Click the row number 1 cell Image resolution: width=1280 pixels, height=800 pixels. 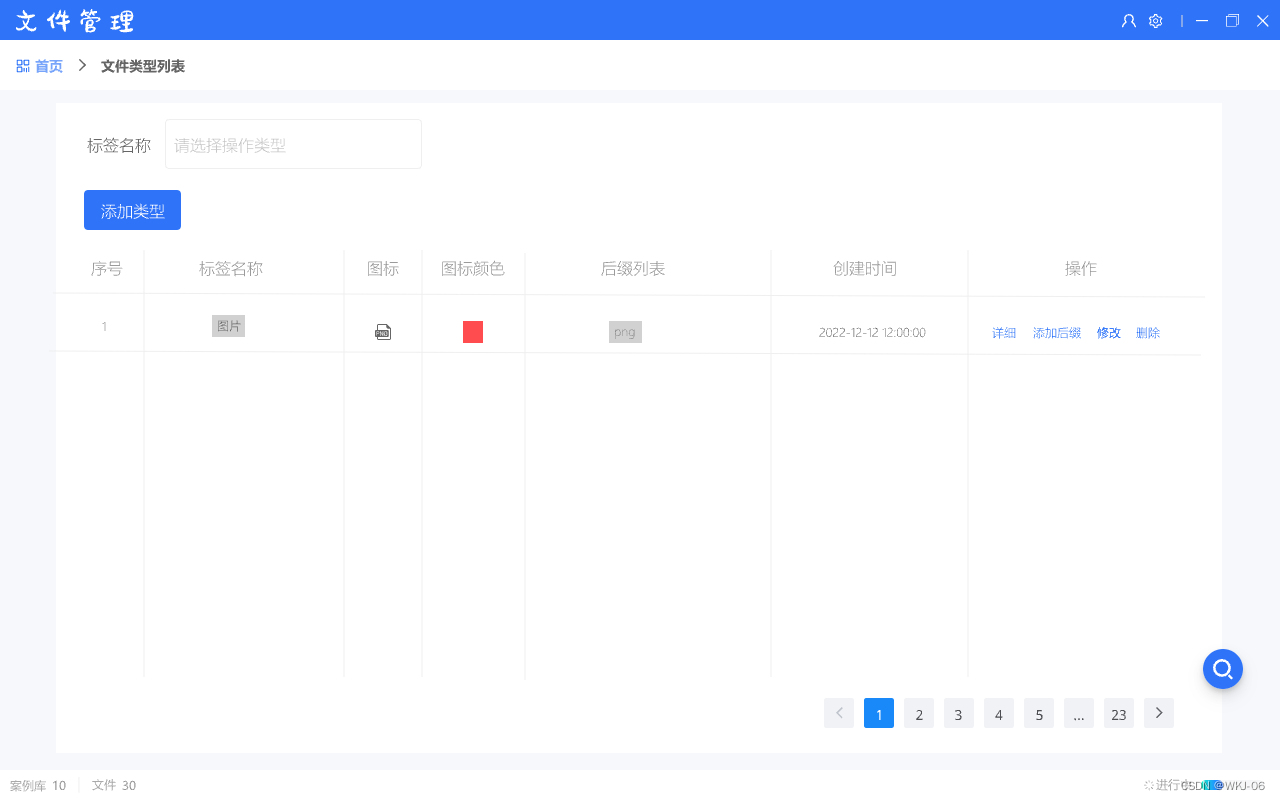tap(104, 327)
